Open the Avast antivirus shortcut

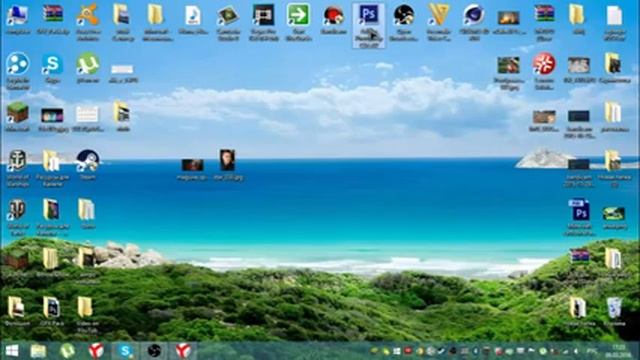click(88, 22)
